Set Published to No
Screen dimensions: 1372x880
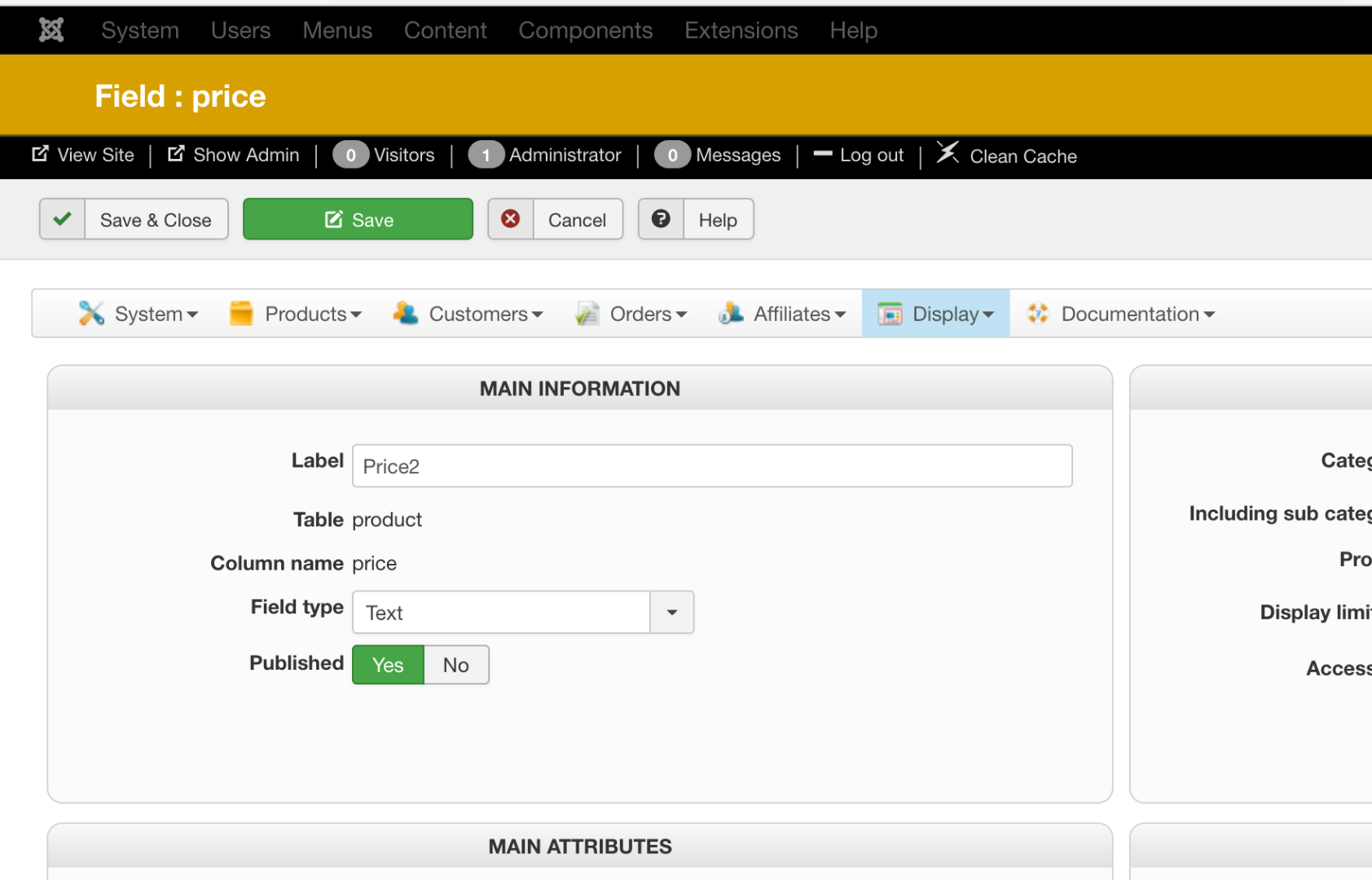(x=456, y=665)
